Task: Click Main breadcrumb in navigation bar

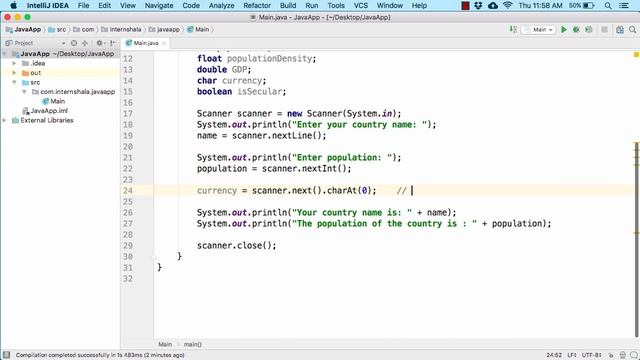Action: [x=198, y=29]
